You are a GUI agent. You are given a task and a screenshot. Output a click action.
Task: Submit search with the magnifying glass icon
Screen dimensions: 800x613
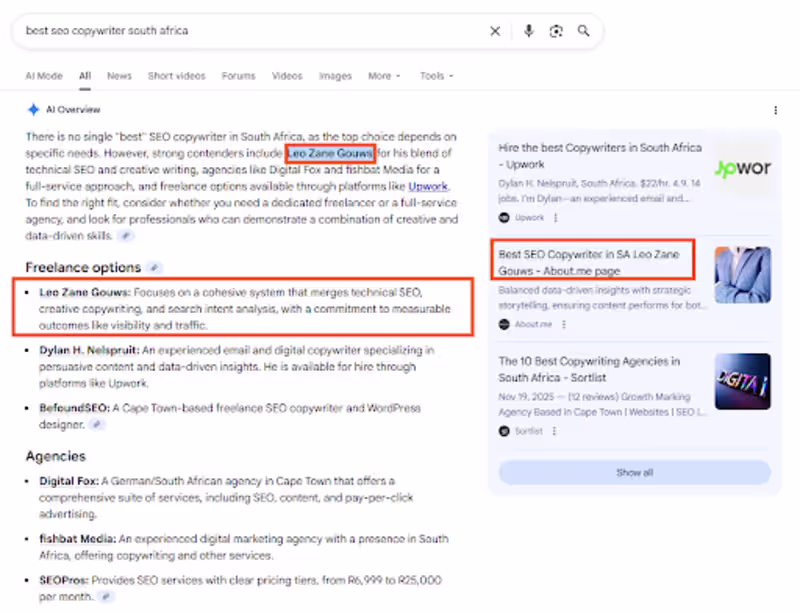pos(583,31)
